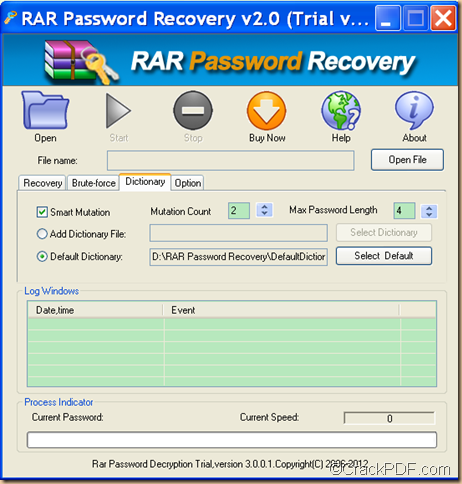Click the Default Dictionary path field
The image size is (462, 484).
[x=238, y=257]
